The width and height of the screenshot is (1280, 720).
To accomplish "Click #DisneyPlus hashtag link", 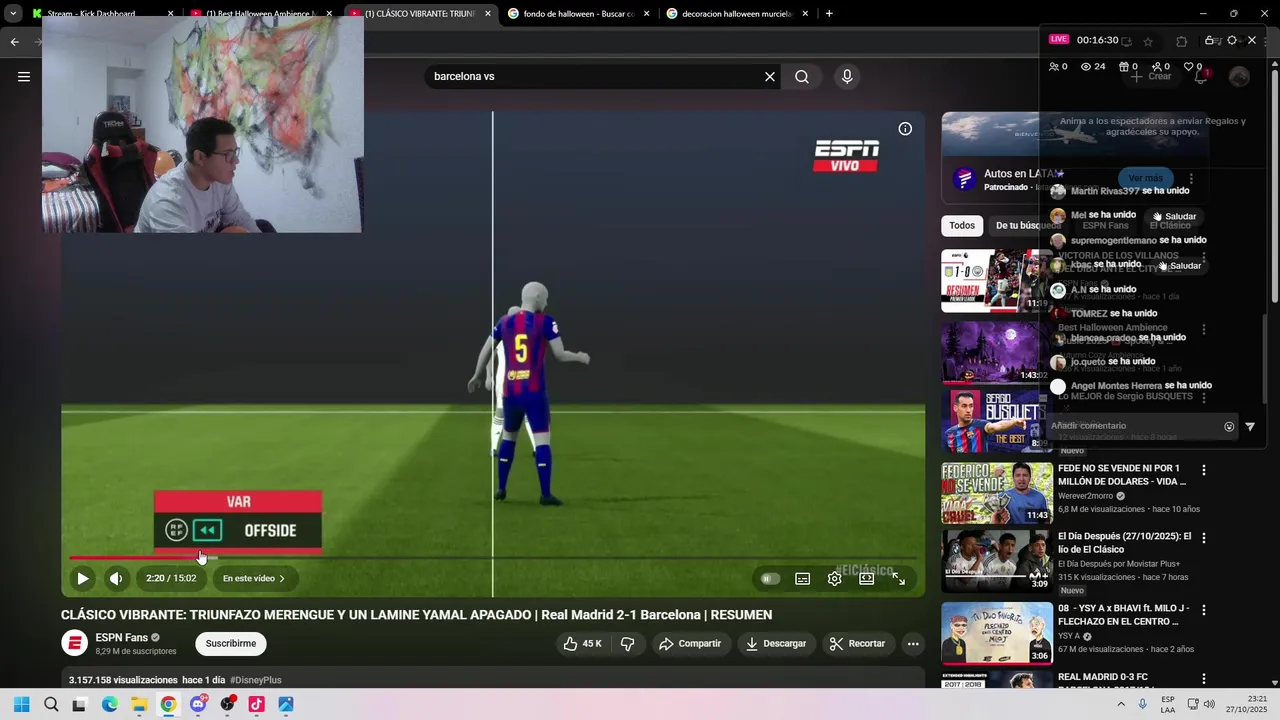I will [x=256, y=680].
